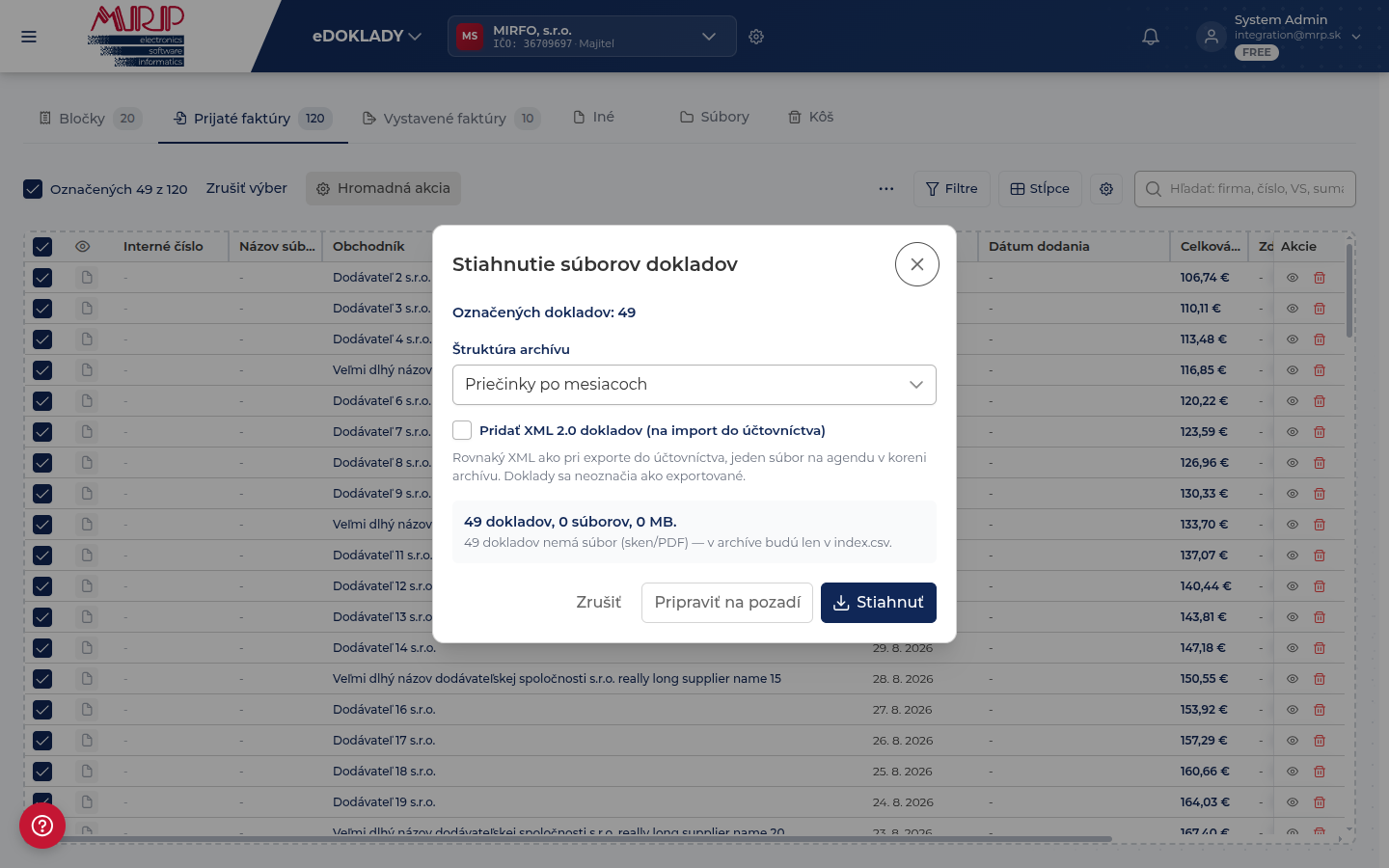1389x868 pixels.
Task: Uncheck the Dodávateľ 2 s.r.o. row checkbox
Action: click(42, 278)
